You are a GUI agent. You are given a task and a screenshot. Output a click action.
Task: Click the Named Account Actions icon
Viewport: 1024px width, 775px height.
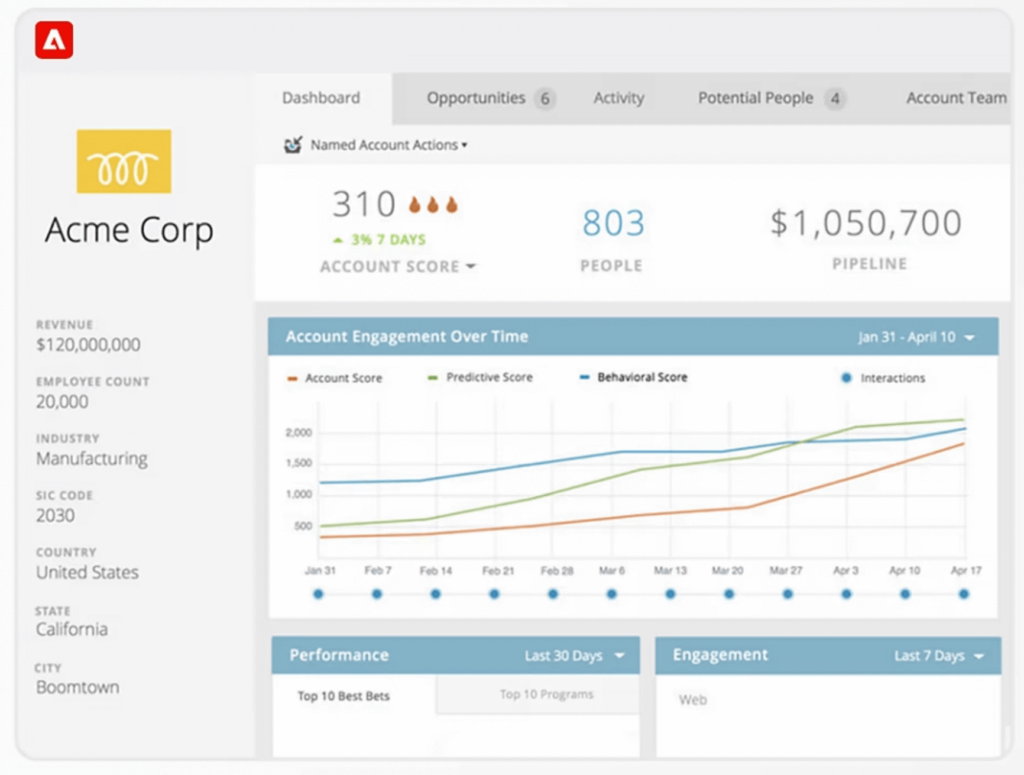pyautogui.click(x=293, y=145)
